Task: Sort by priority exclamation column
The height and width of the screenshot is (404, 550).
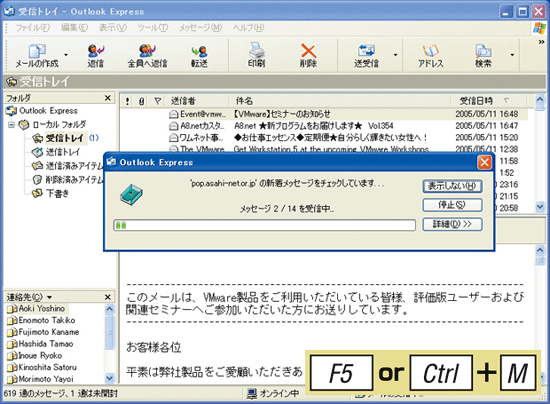Action: pos(127,101)
